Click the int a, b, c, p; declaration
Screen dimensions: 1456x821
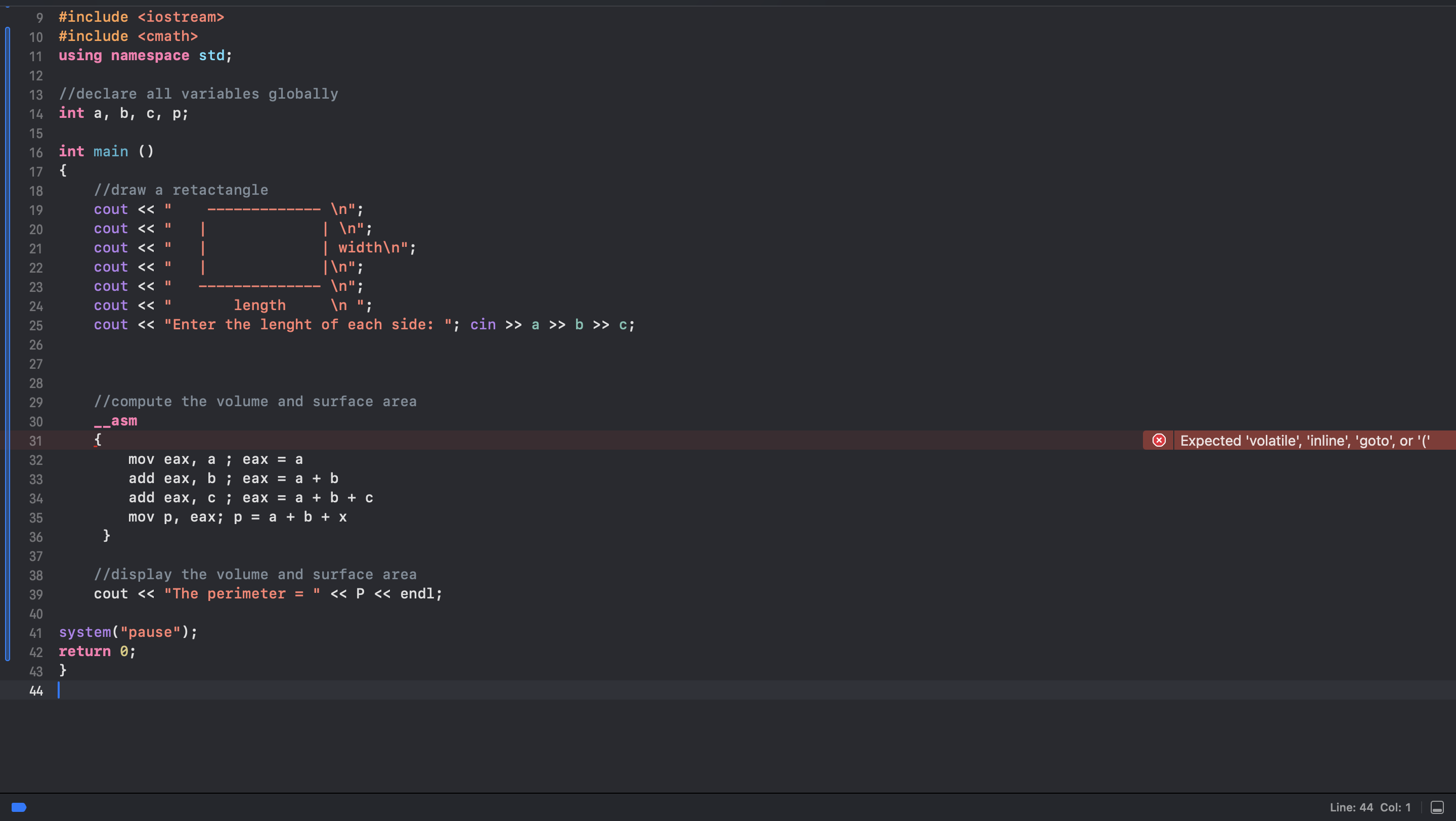tap(123, 114)
